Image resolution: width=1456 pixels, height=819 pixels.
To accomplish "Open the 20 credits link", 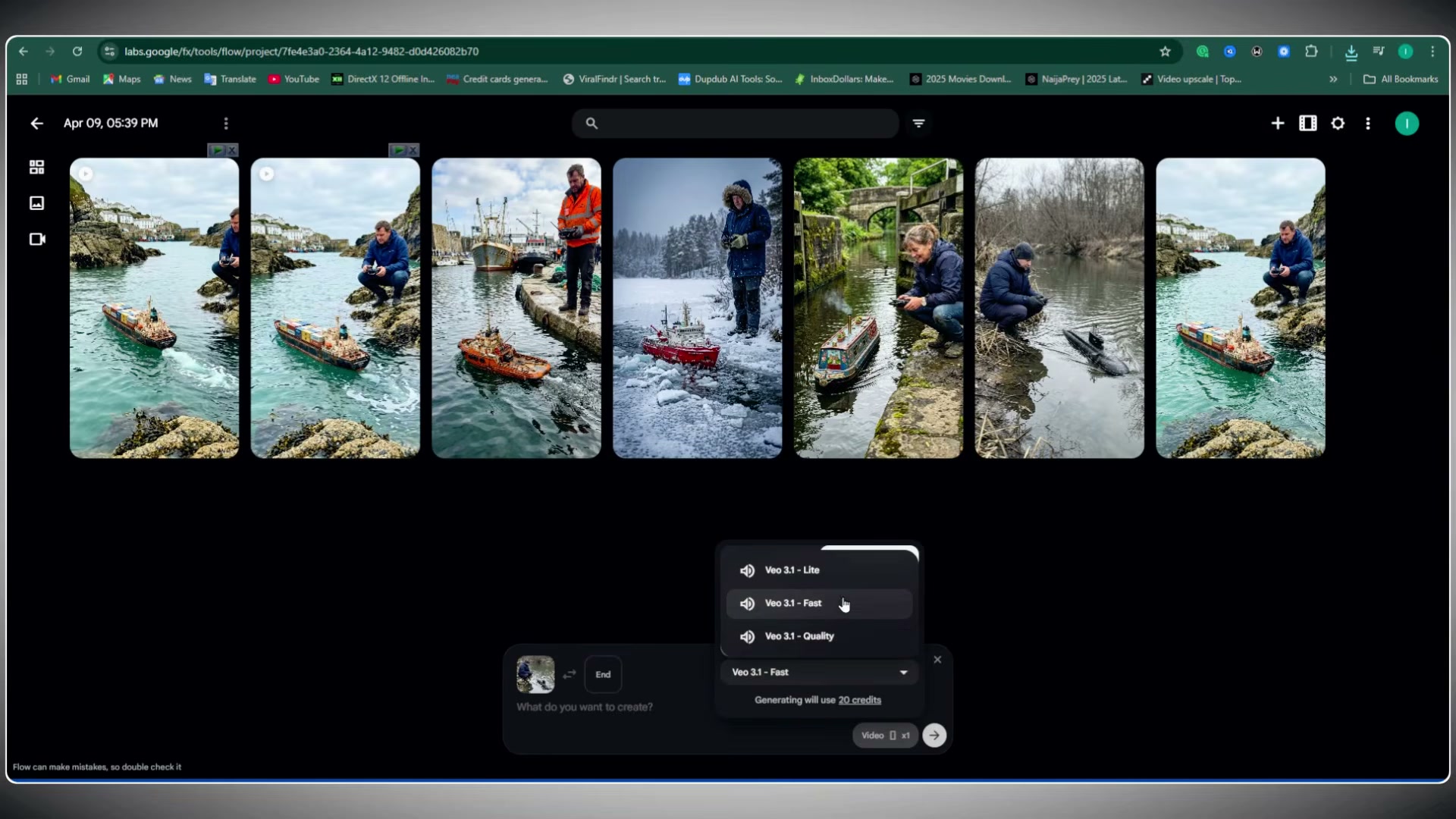I will point(859,700).
